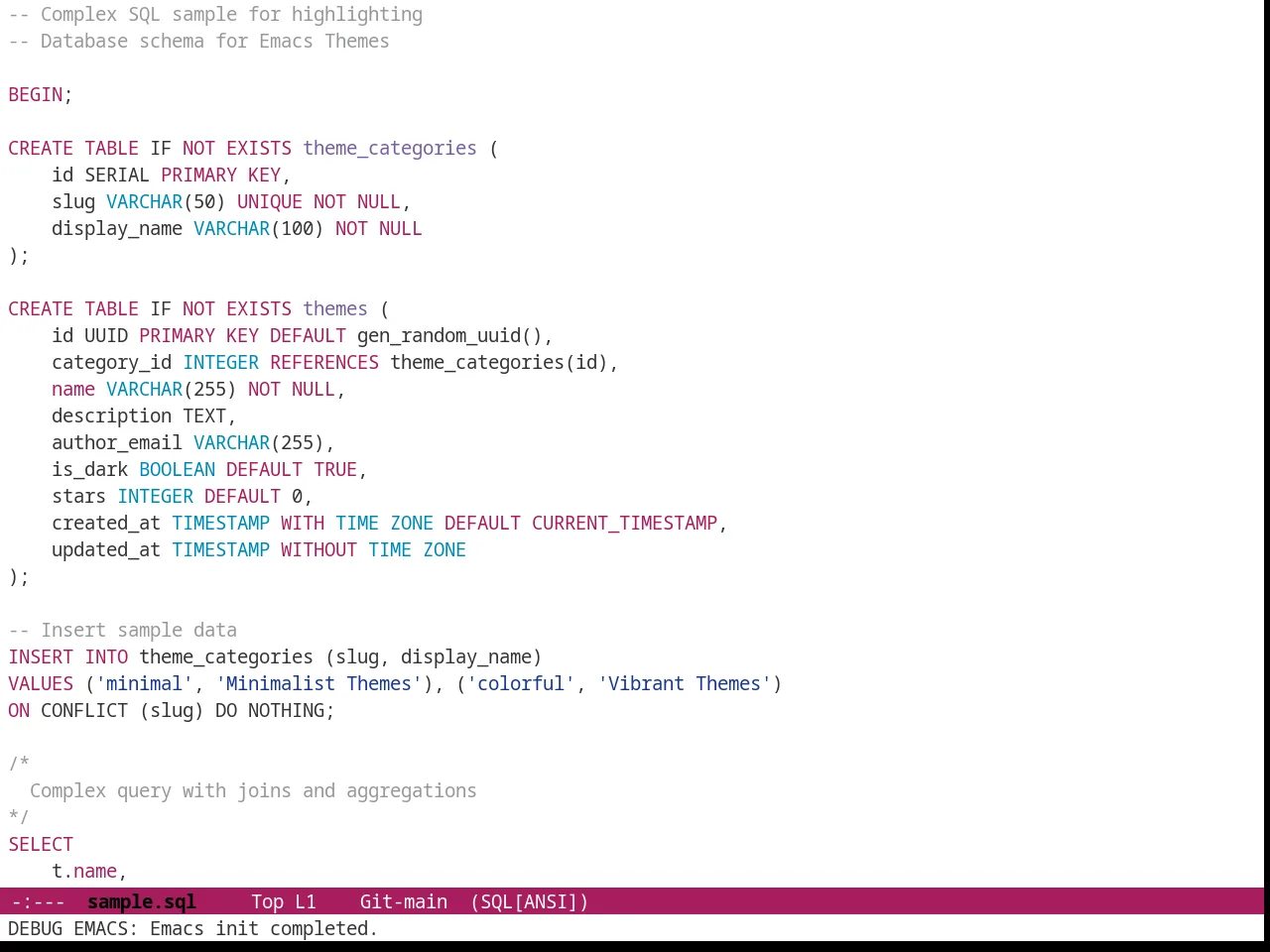Image resolution: width=1270 pixels, height=952 pixels.
Task: Click VARCHAR(100) on the display_name line
Action: click(259, 228)
